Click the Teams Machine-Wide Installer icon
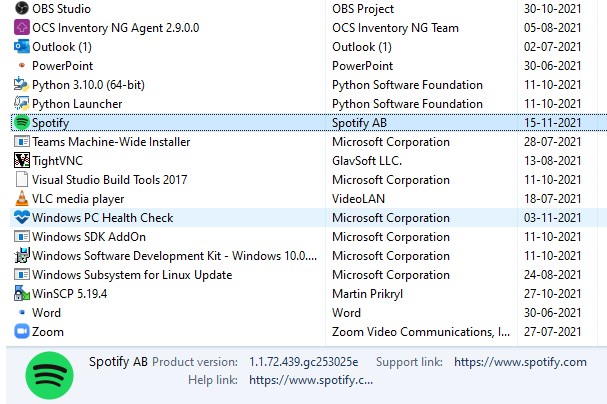607x404 pixels. pos(22,141)
